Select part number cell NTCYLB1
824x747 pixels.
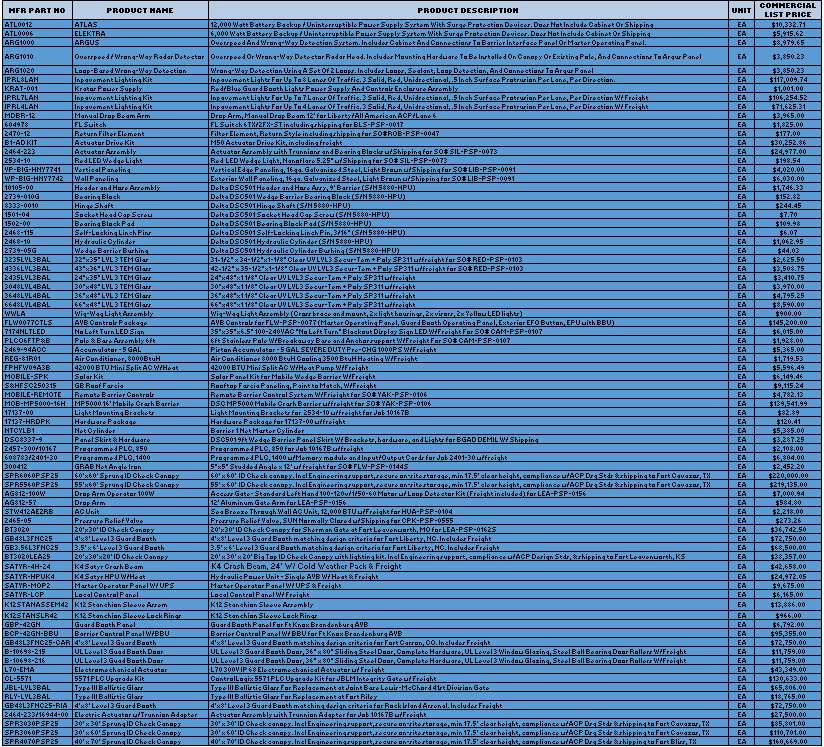click(x=37, y=431)
